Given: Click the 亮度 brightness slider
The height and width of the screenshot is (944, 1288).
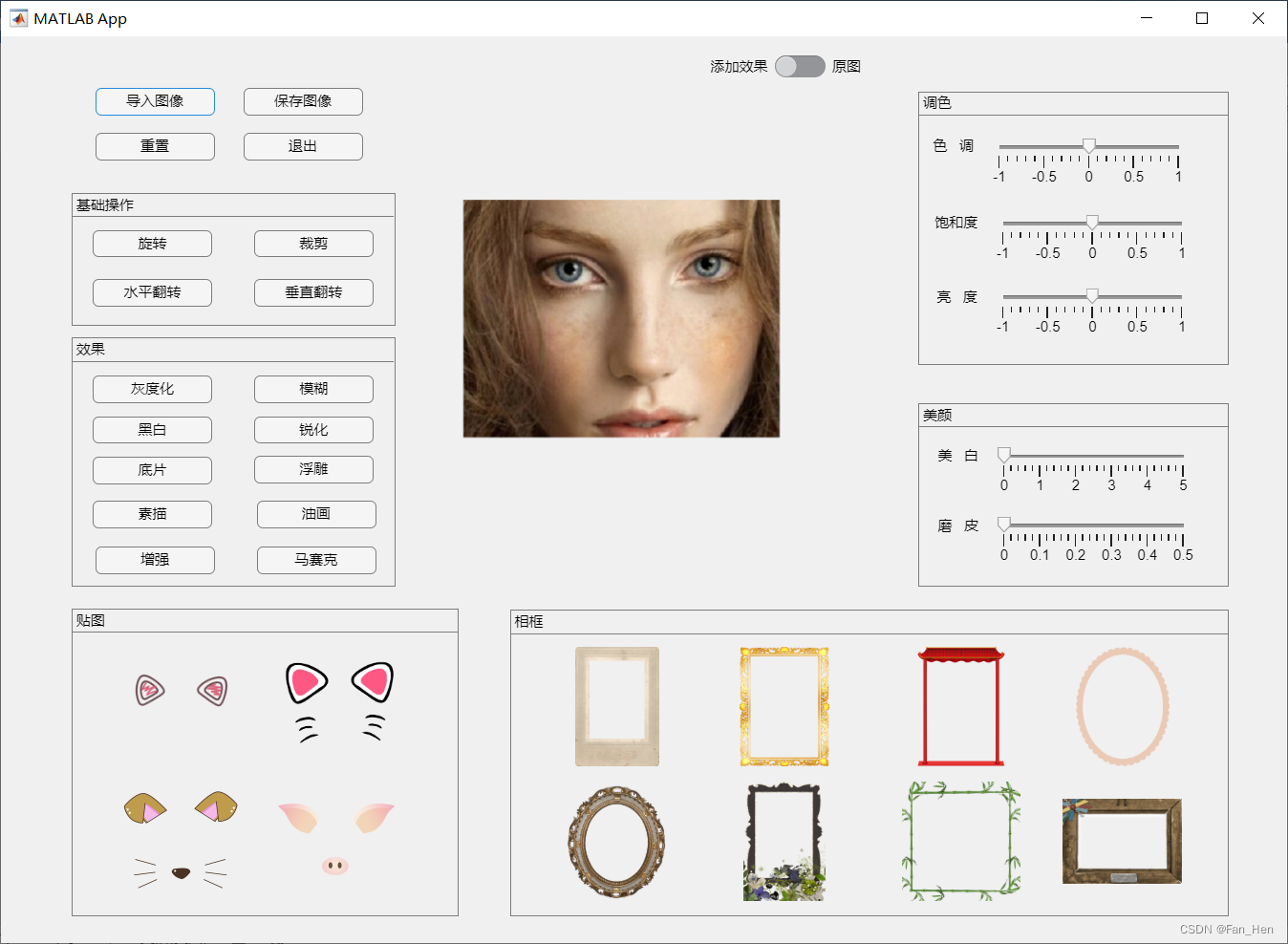Looking at the screenshot, I should coord(1092,298).
